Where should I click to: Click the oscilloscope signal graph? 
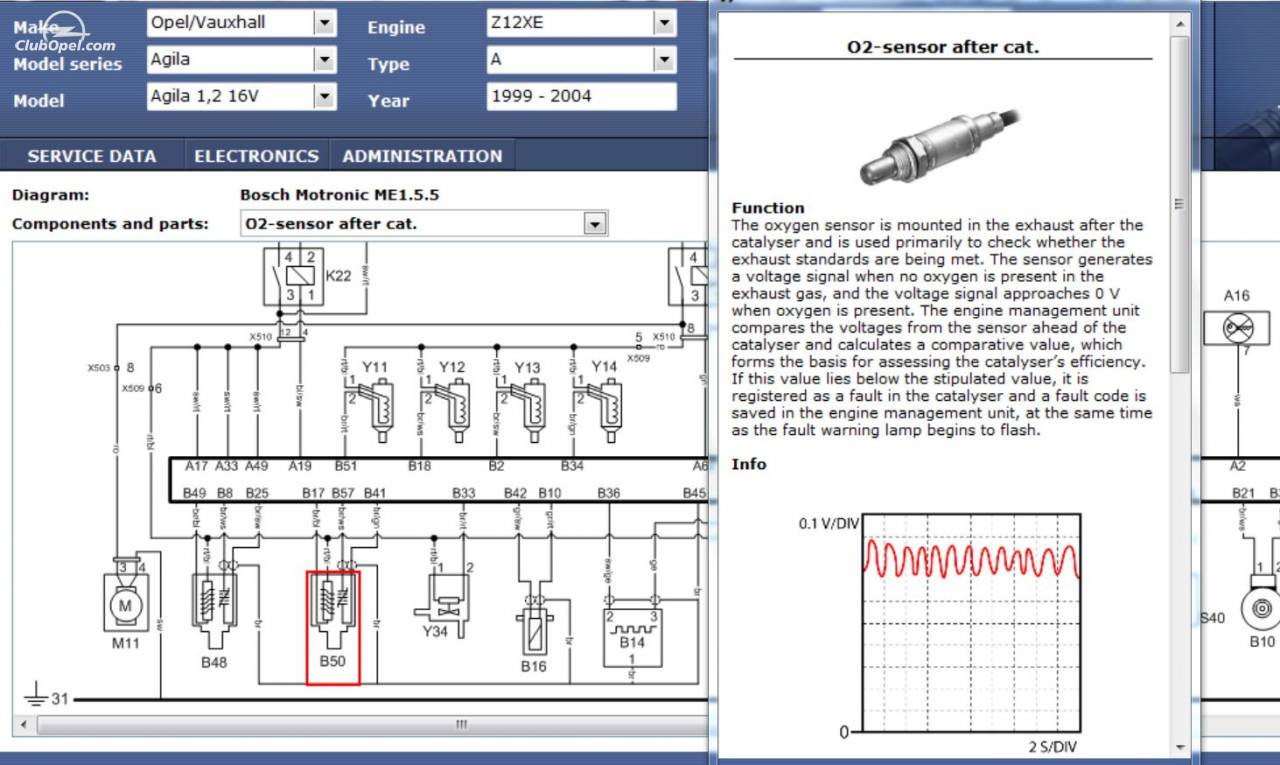click(970, 624)
